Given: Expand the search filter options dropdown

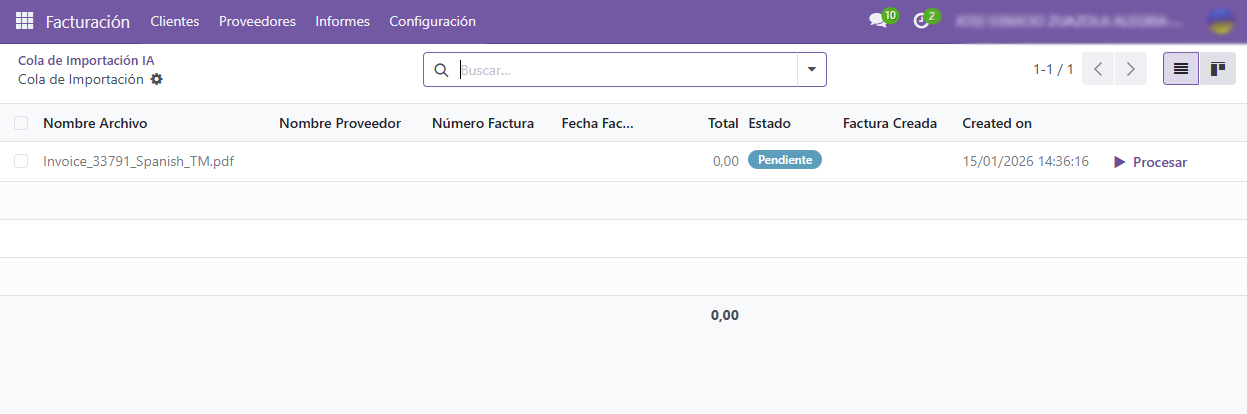Looking at the screenshot, I should click(811, 70).
